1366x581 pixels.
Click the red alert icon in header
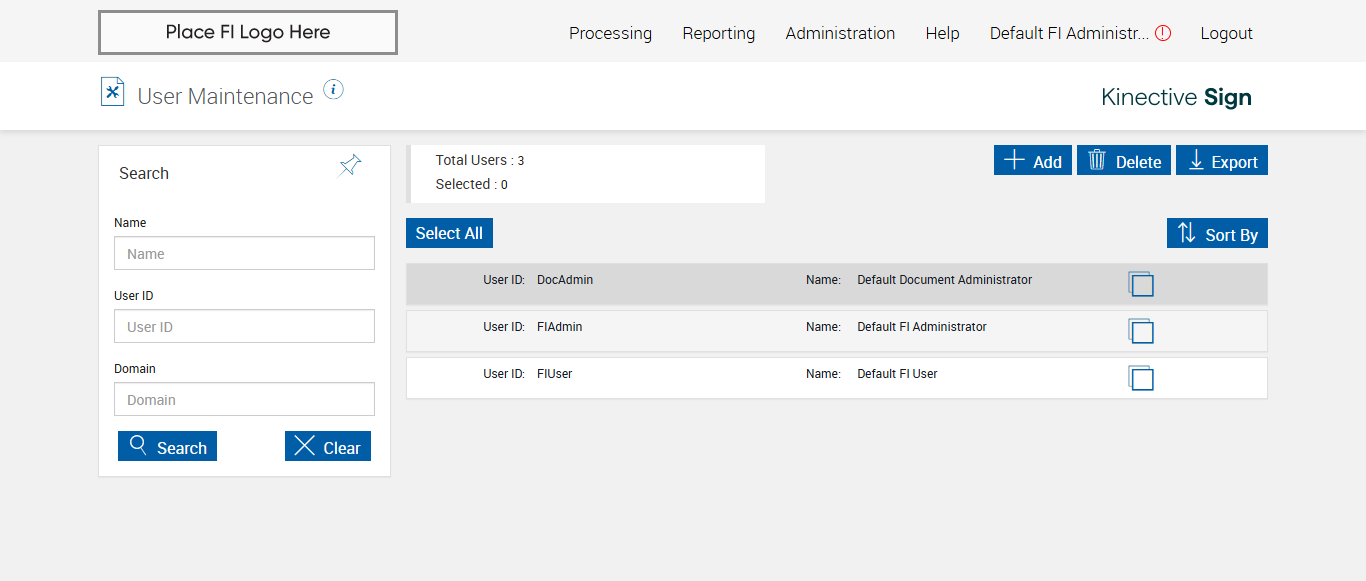tap(1163, 33)
